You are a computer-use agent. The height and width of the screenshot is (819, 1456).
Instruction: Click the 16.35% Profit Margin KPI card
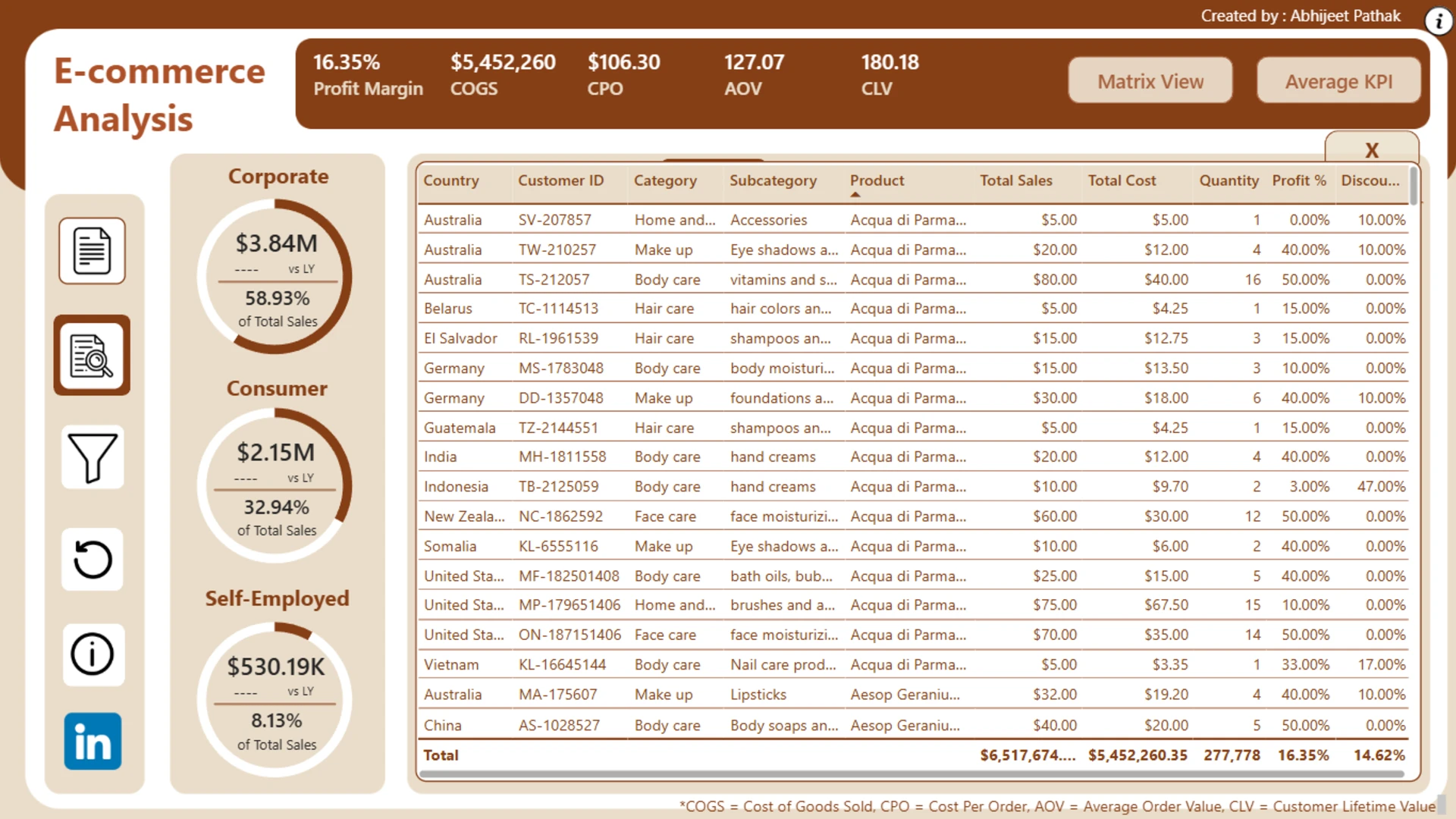click(368, 75)
